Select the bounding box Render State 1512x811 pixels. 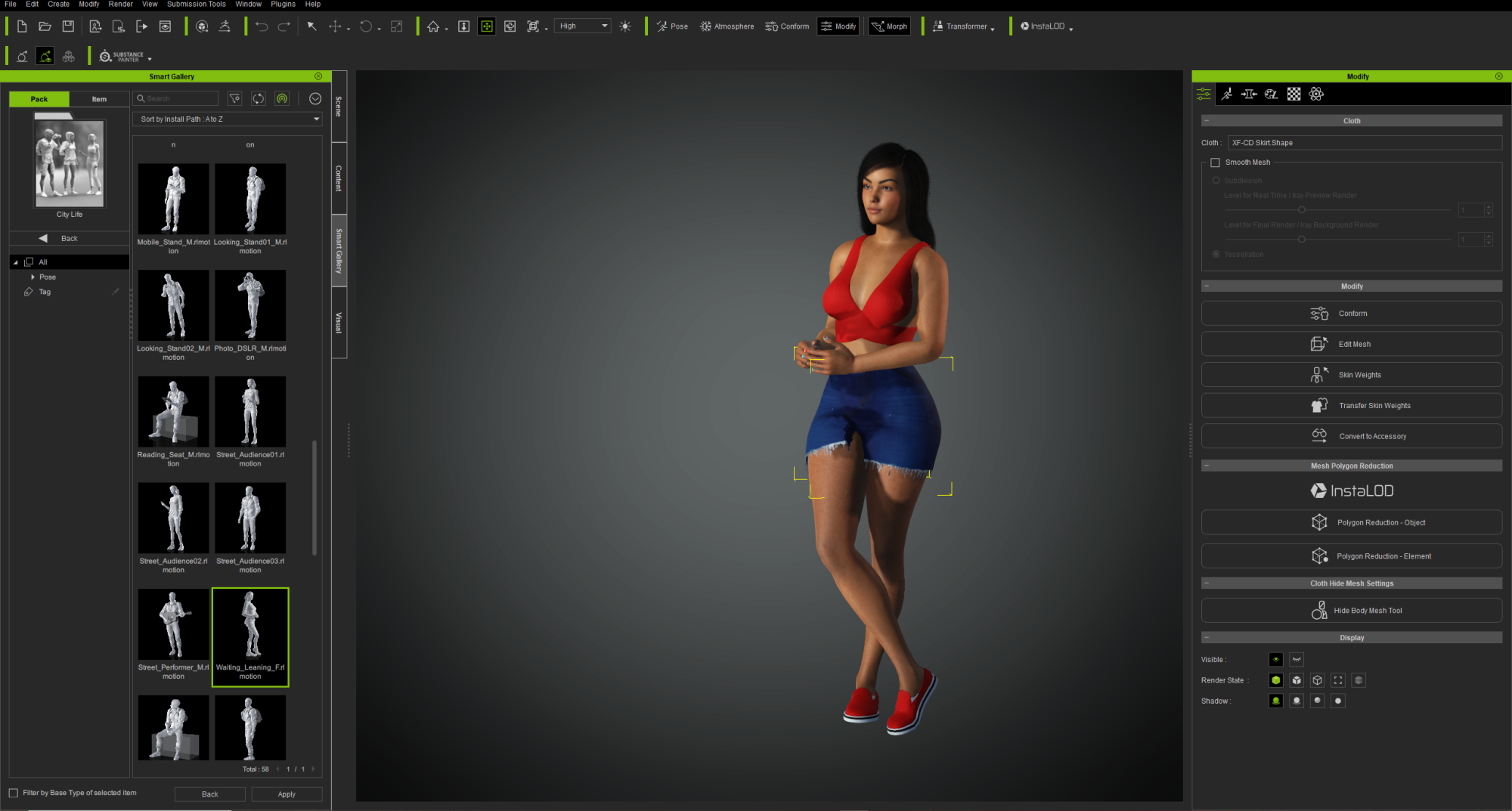click(x=1338, y=680)
